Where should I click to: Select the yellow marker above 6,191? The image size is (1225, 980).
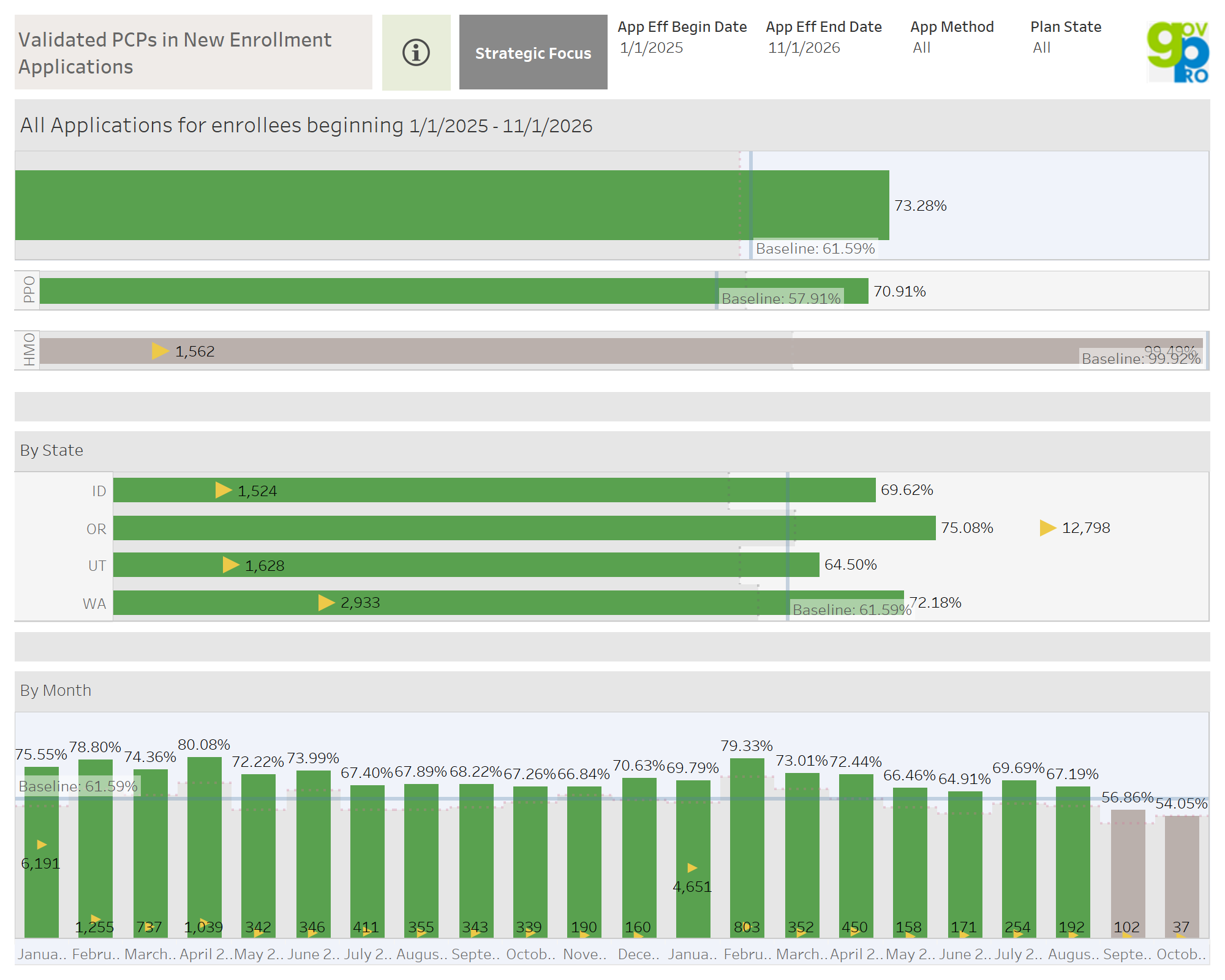42,845
